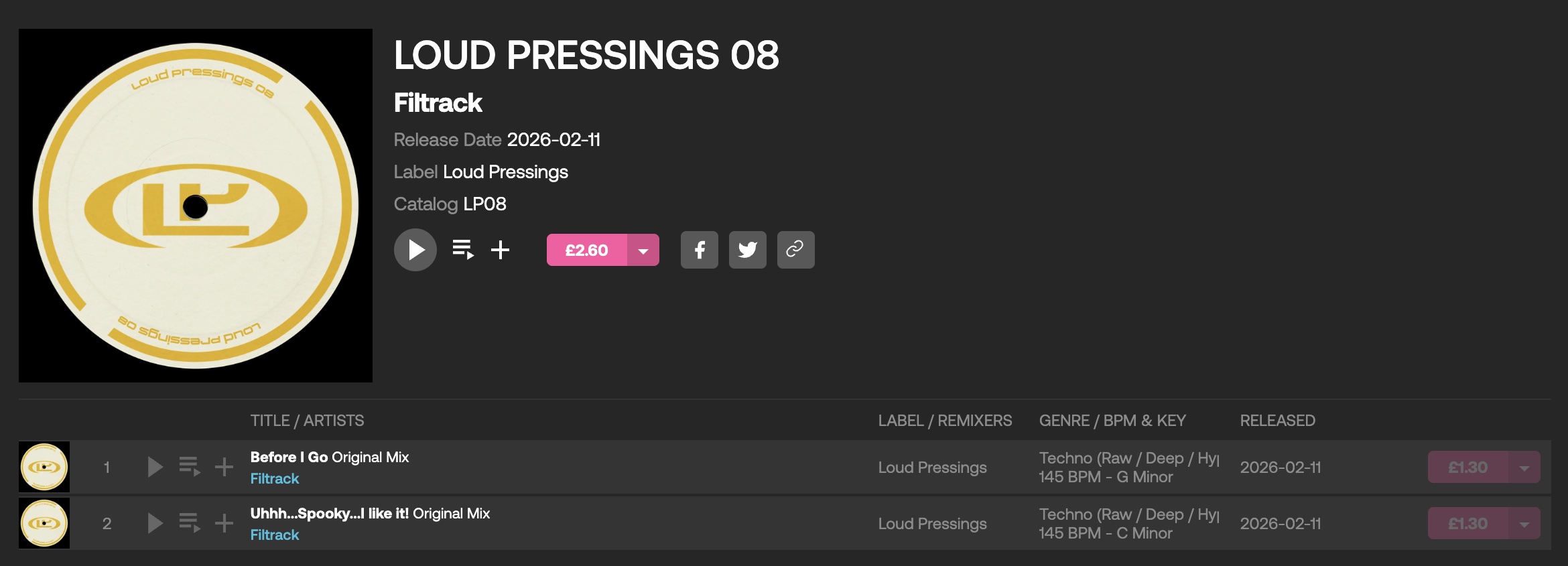This screenshot has width=1568, height=566.
Task: Share the release on Facebook
Action: point(699,250)
